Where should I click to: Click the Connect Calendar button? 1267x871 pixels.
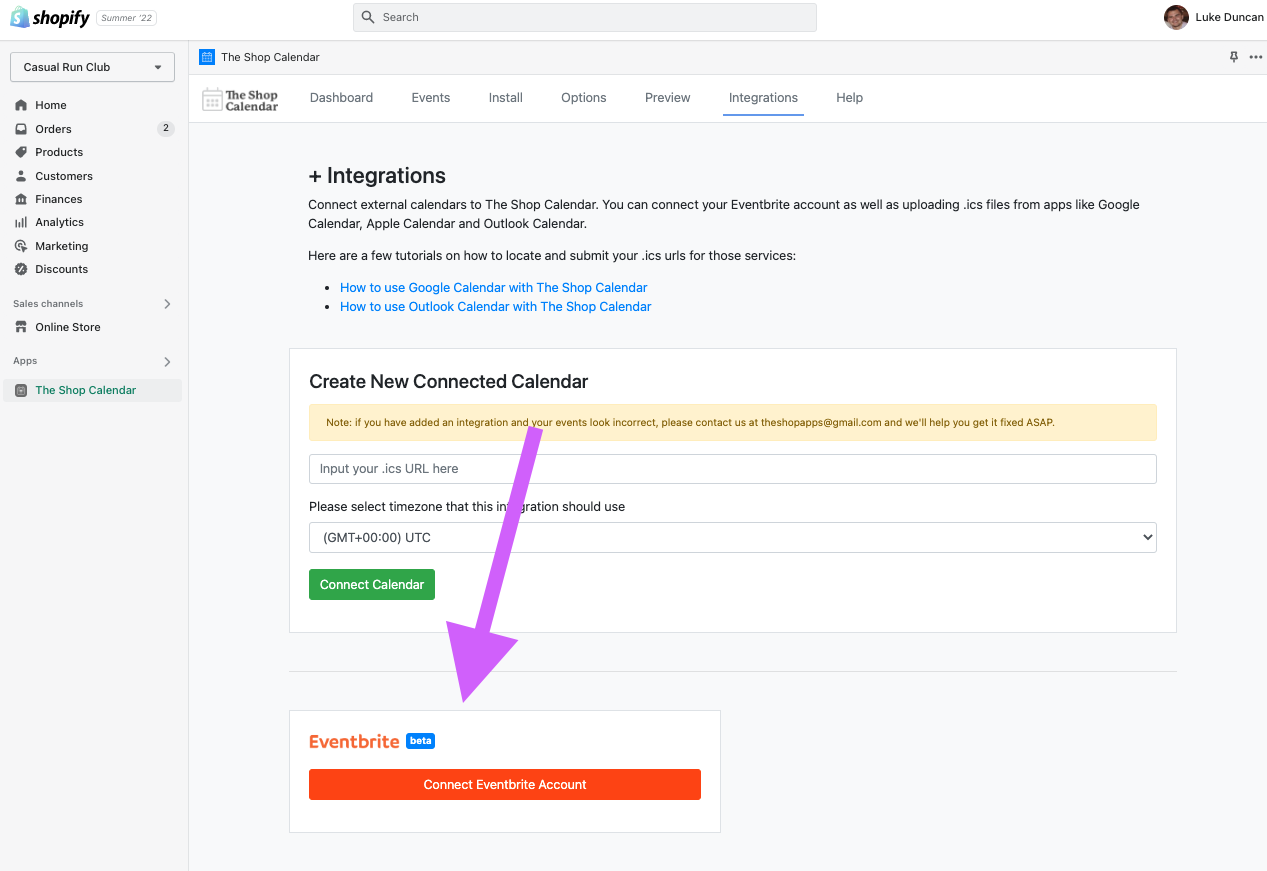[x=372, y=584]
